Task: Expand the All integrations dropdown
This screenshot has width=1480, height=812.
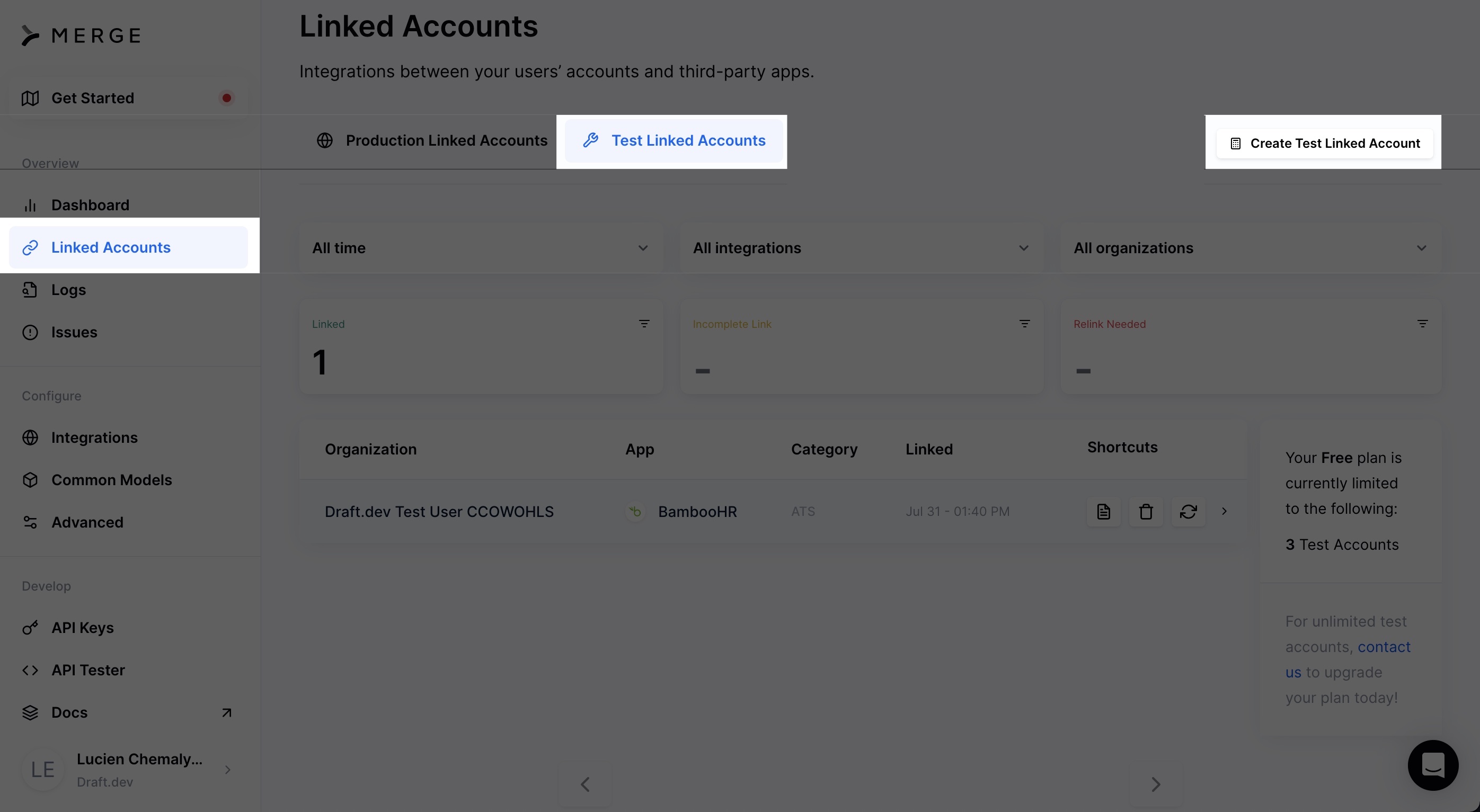Action: tap(861, 248)
